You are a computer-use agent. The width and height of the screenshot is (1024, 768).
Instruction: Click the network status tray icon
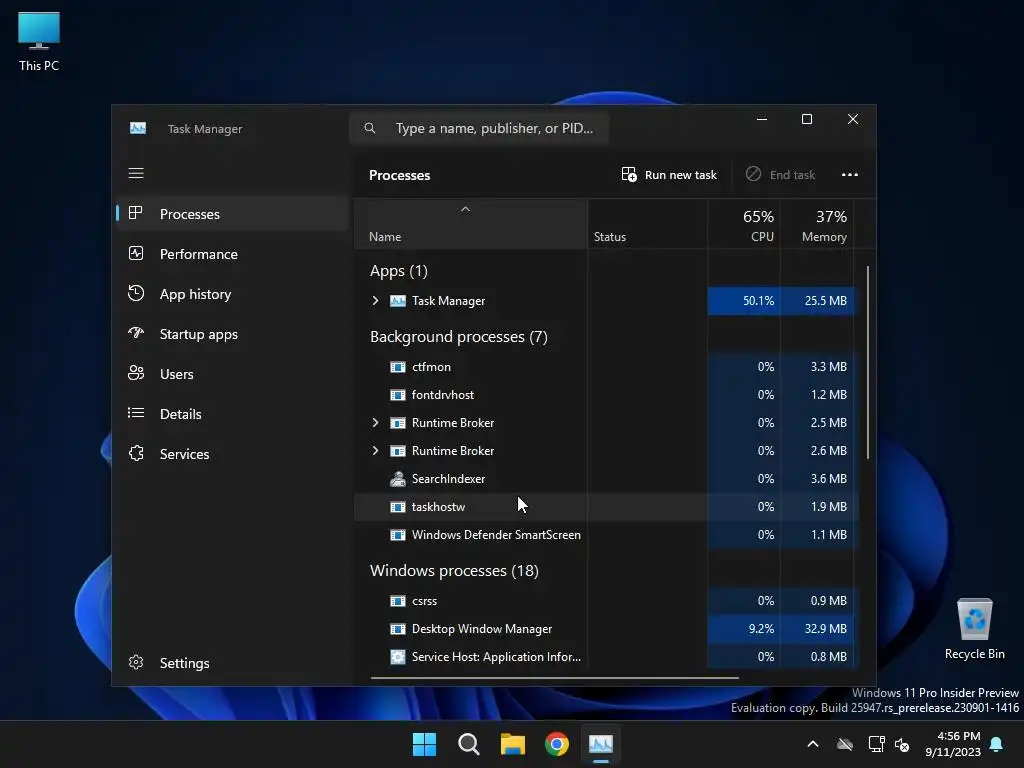pos(876,744)
